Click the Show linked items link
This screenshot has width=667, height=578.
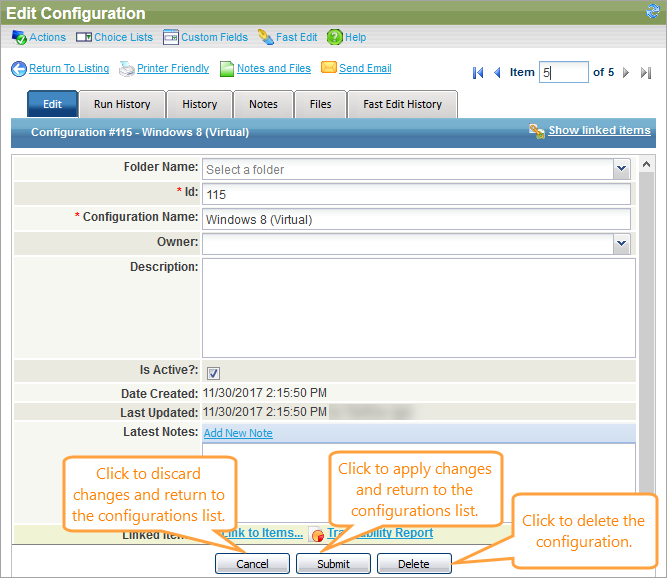[x=598, y=131]
